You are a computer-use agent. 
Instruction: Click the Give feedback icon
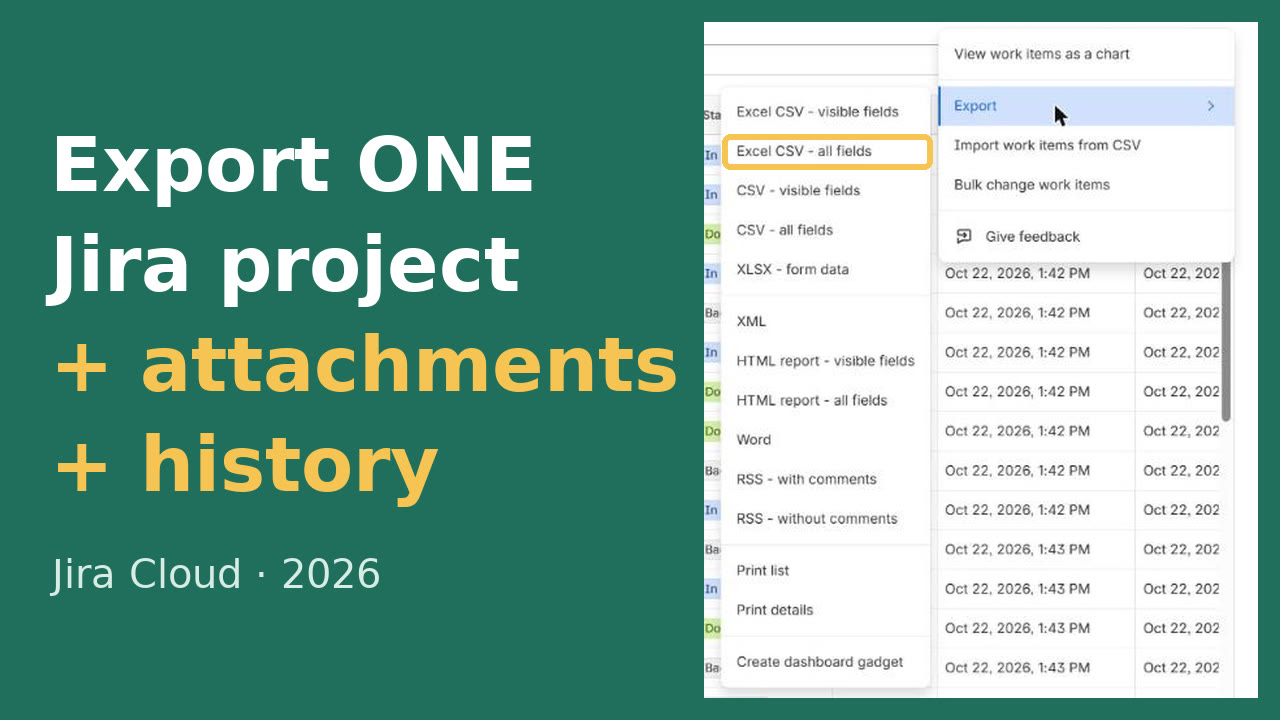pyautogui.click(x=964, y=237)
